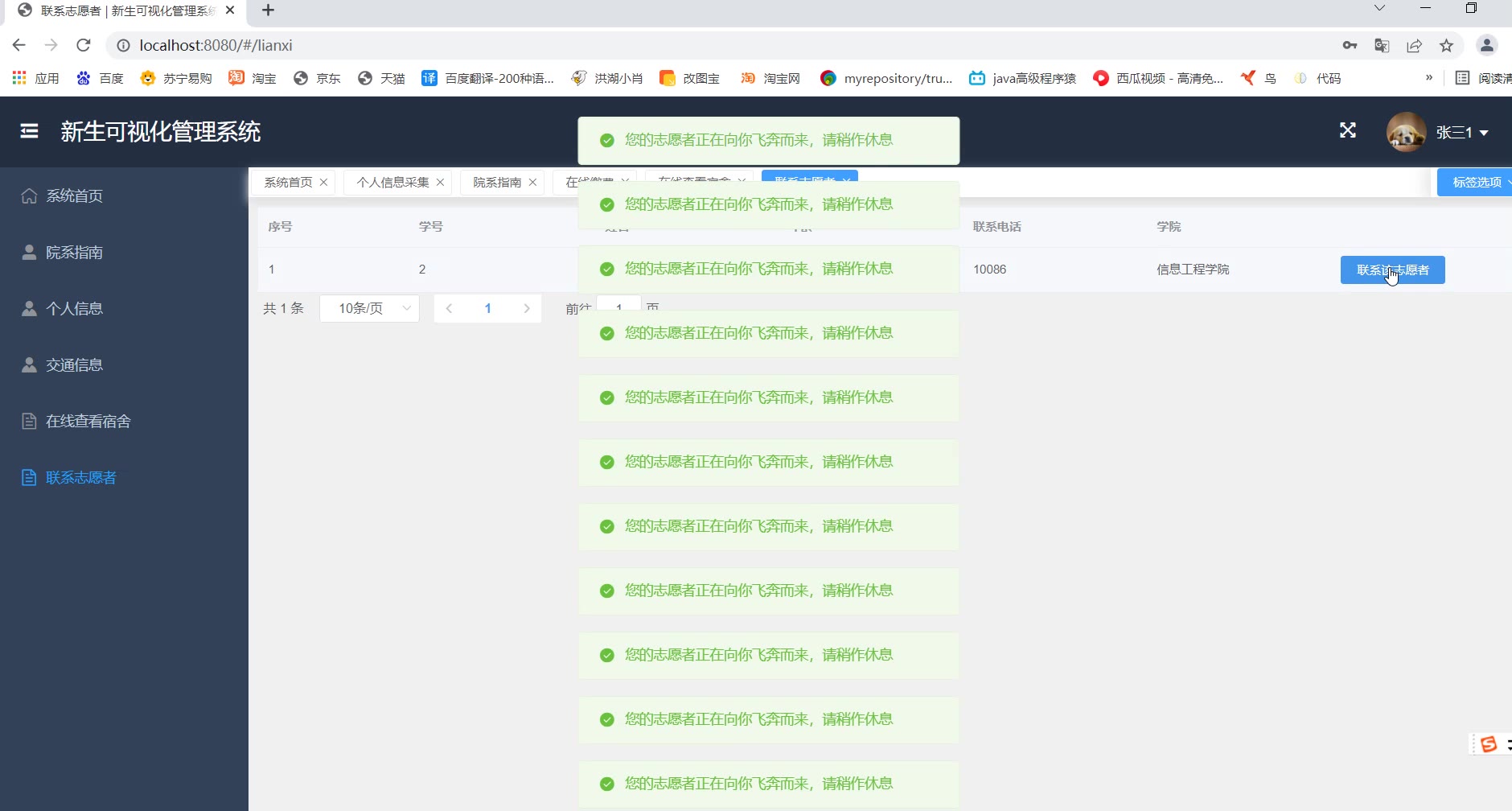Open the 张三1 user dropdown

[x=1462, y=133]
